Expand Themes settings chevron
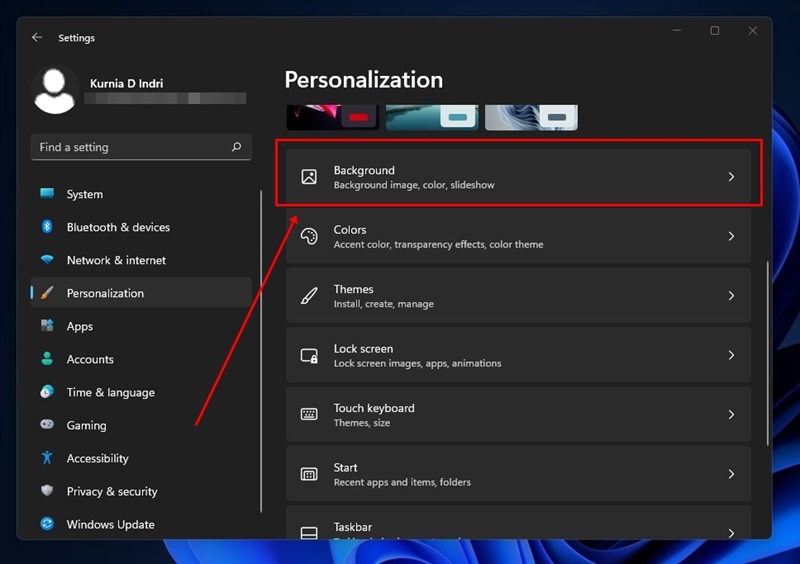The image size is (800, 564). click(x=731, y=296)
